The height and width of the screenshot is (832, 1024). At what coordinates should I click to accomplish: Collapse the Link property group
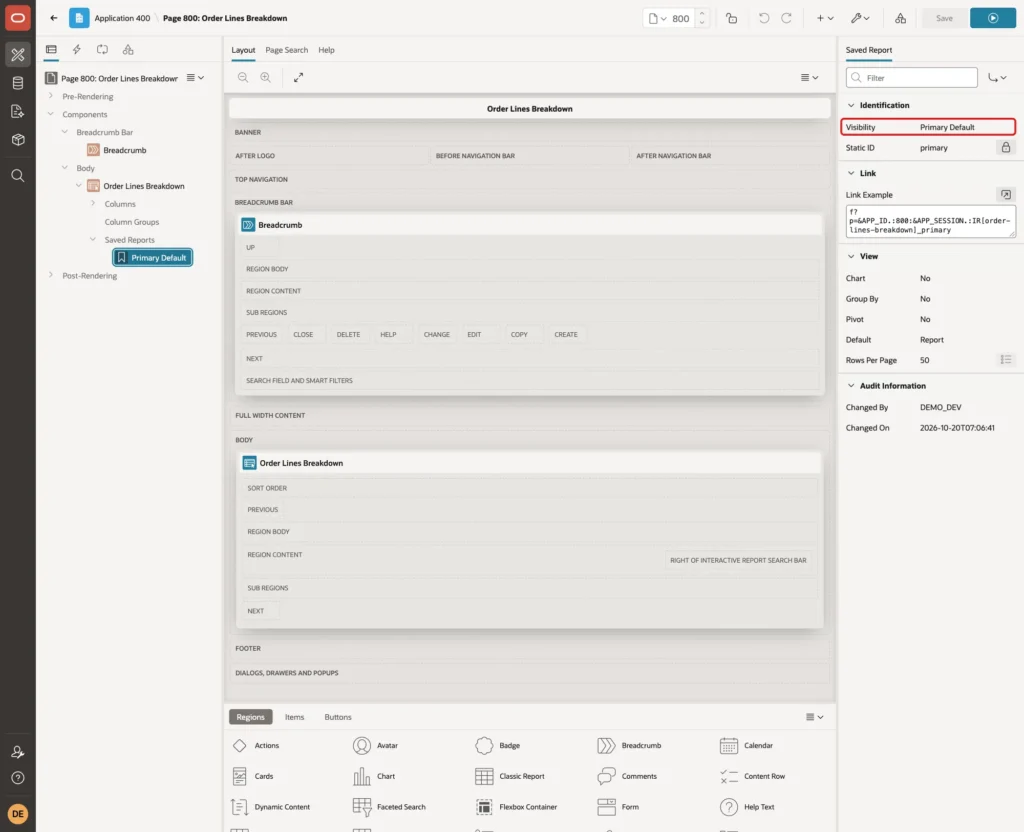coord(851,173)
